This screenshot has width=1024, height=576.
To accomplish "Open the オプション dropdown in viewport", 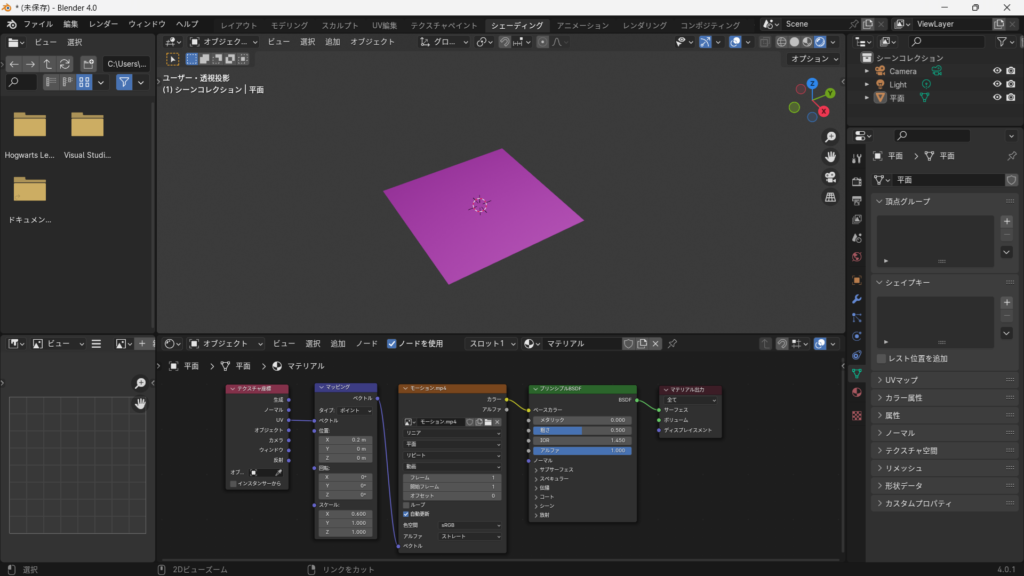I will (x=813, y=59).
